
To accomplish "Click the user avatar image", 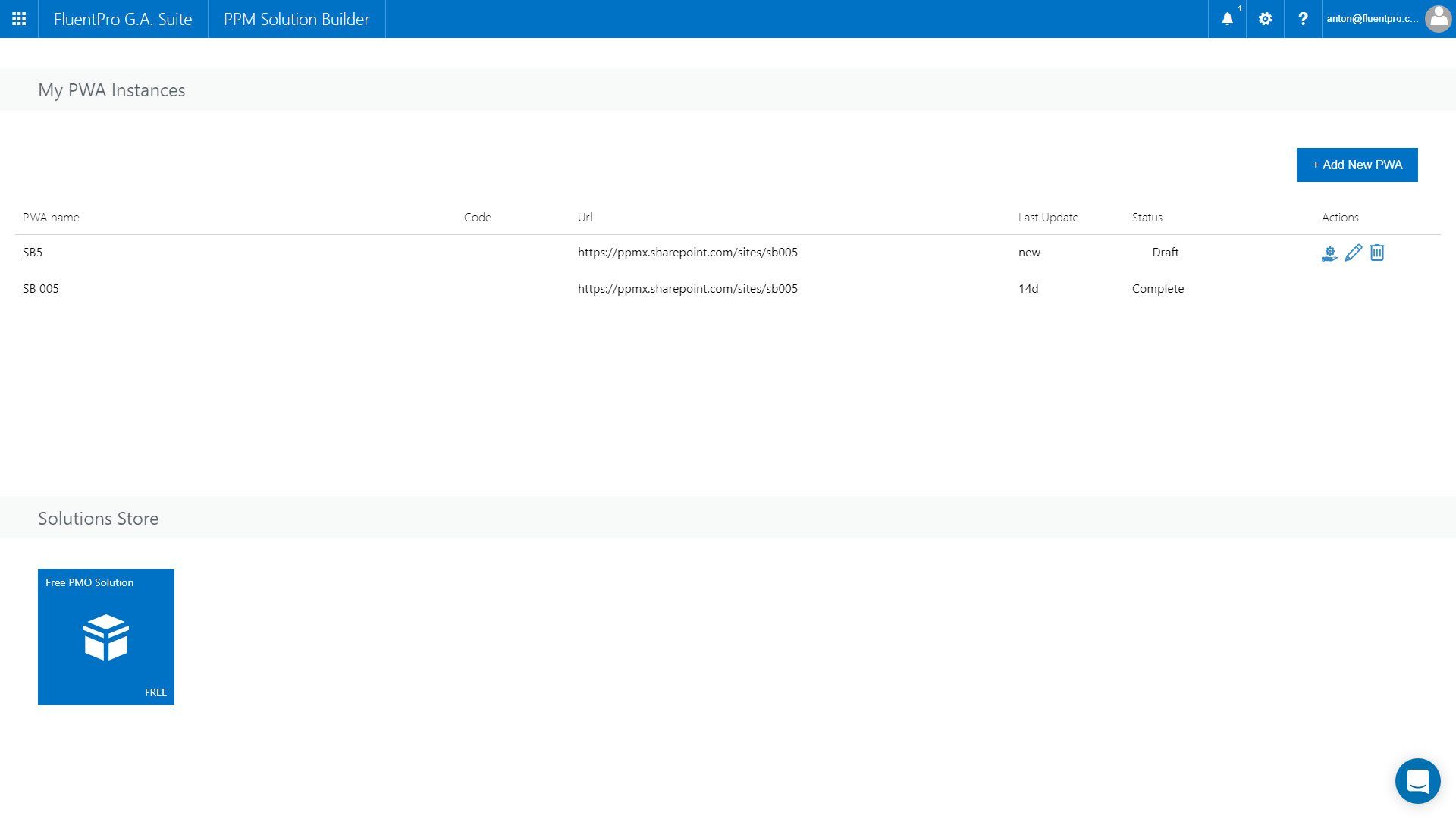I will click(x=1439, y=19).
